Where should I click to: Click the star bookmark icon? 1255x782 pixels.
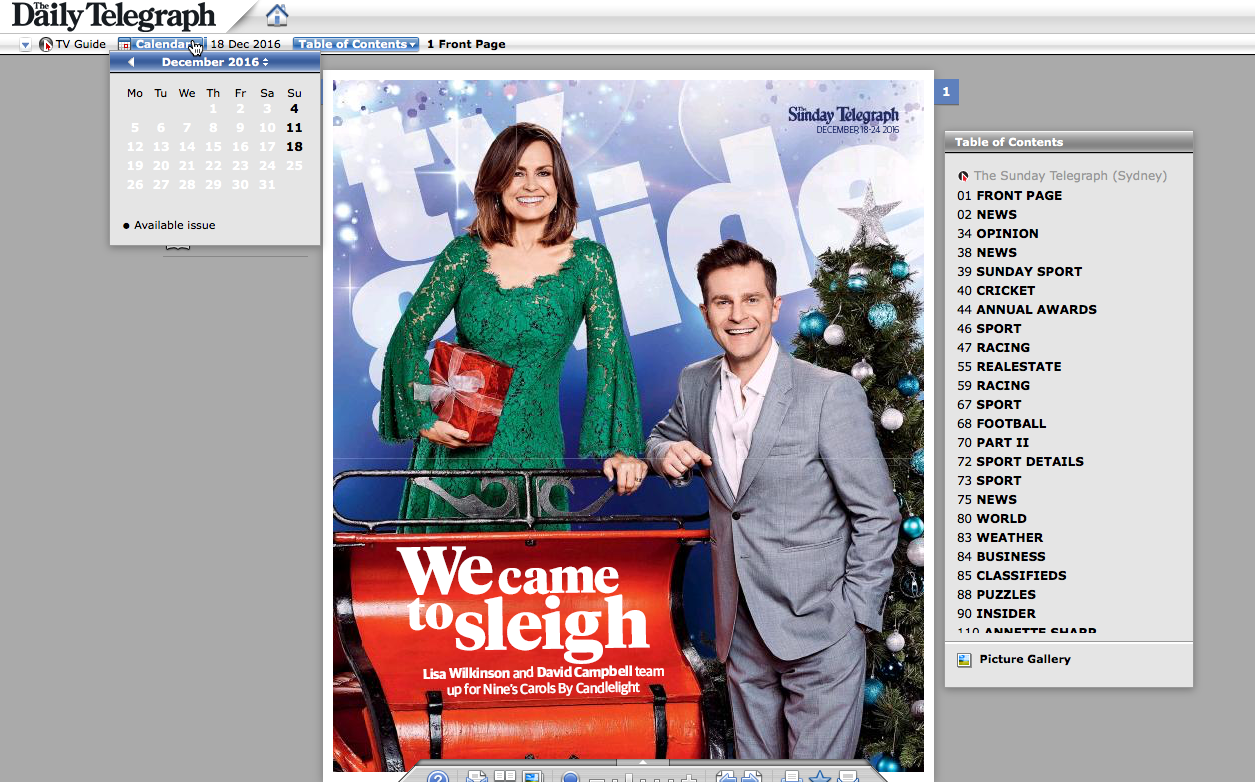click(820, 777)
